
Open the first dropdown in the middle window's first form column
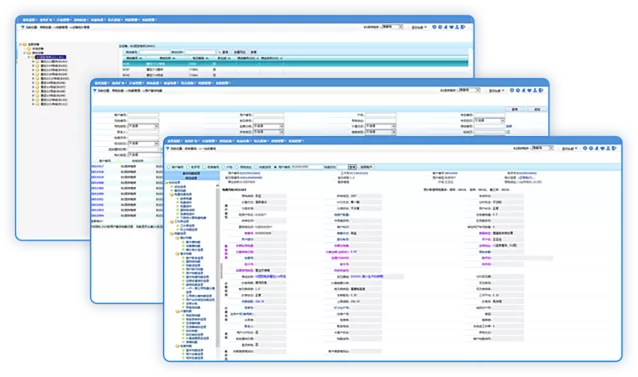(x=143, y=126)
